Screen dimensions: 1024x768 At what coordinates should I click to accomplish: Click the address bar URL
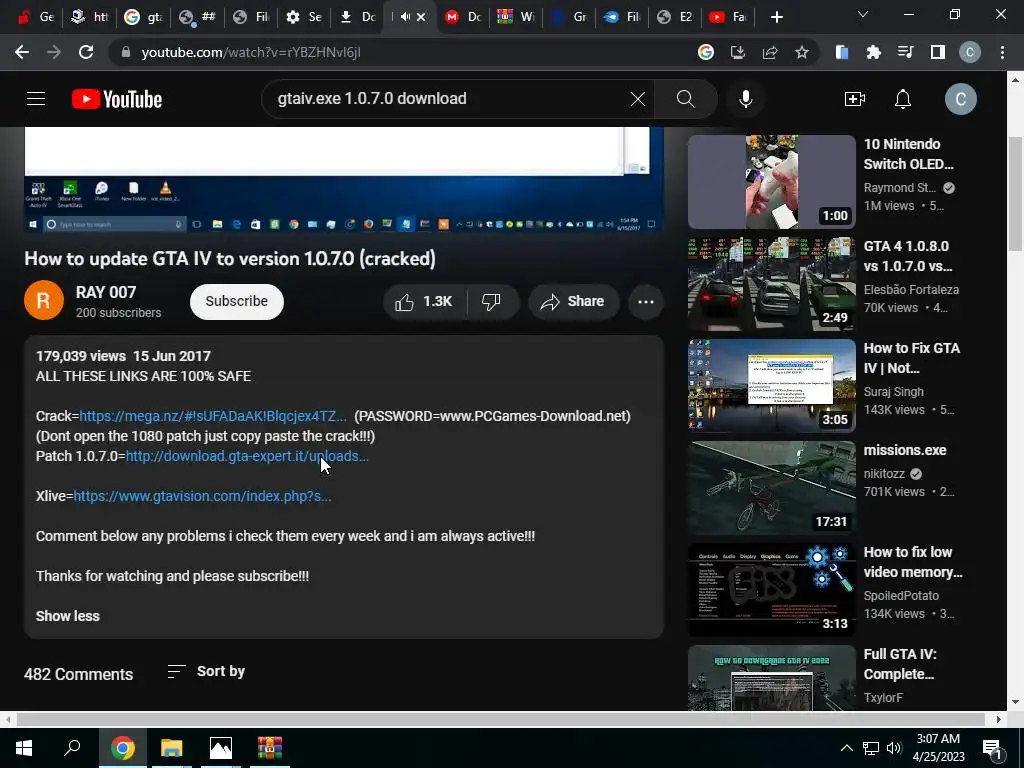tap(251, 52)
